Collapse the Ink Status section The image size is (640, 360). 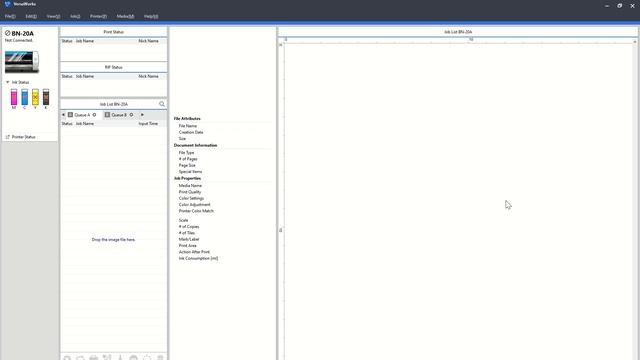pyautogui.click(x=7, y=82)
